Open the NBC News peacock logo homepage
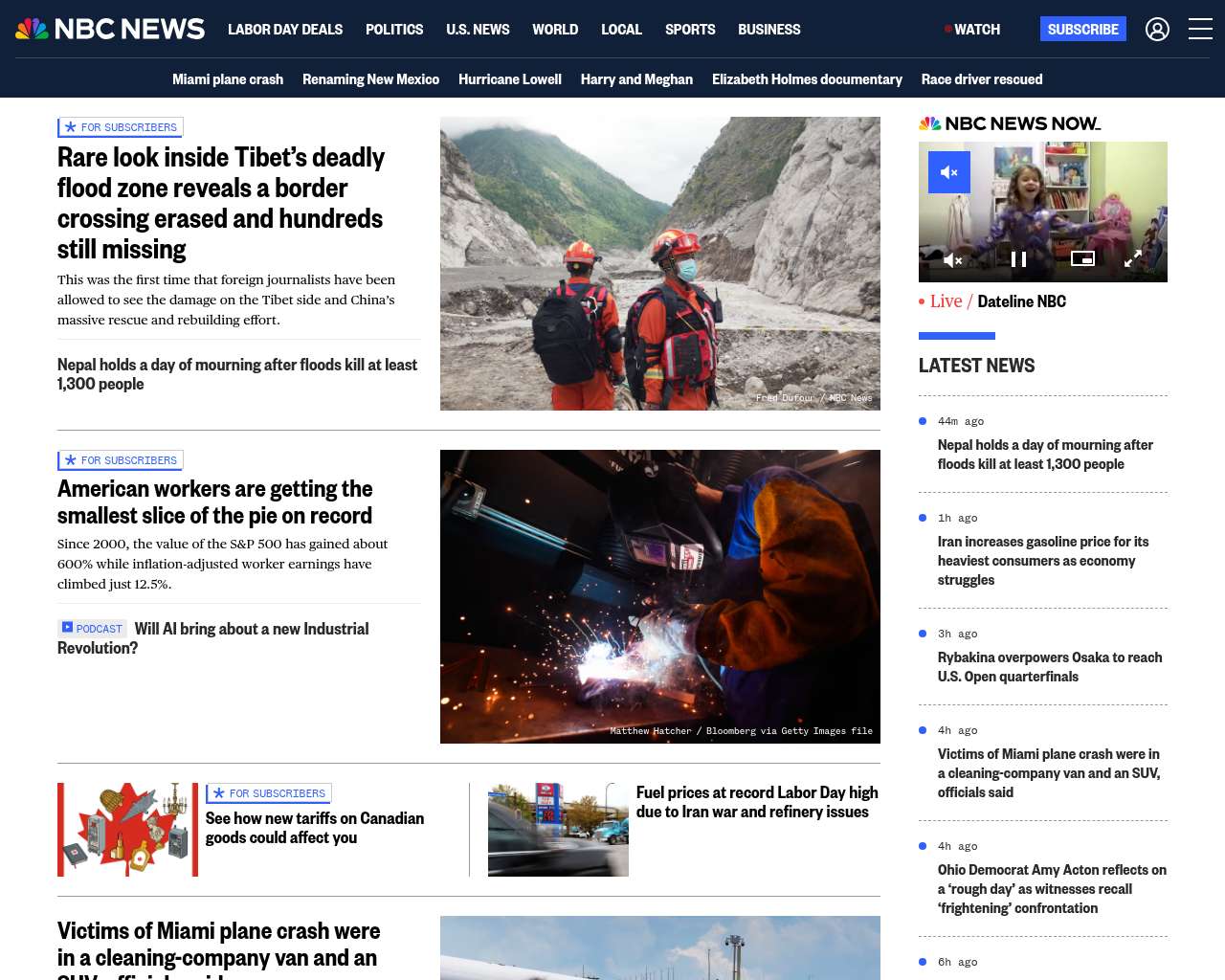 110,29
